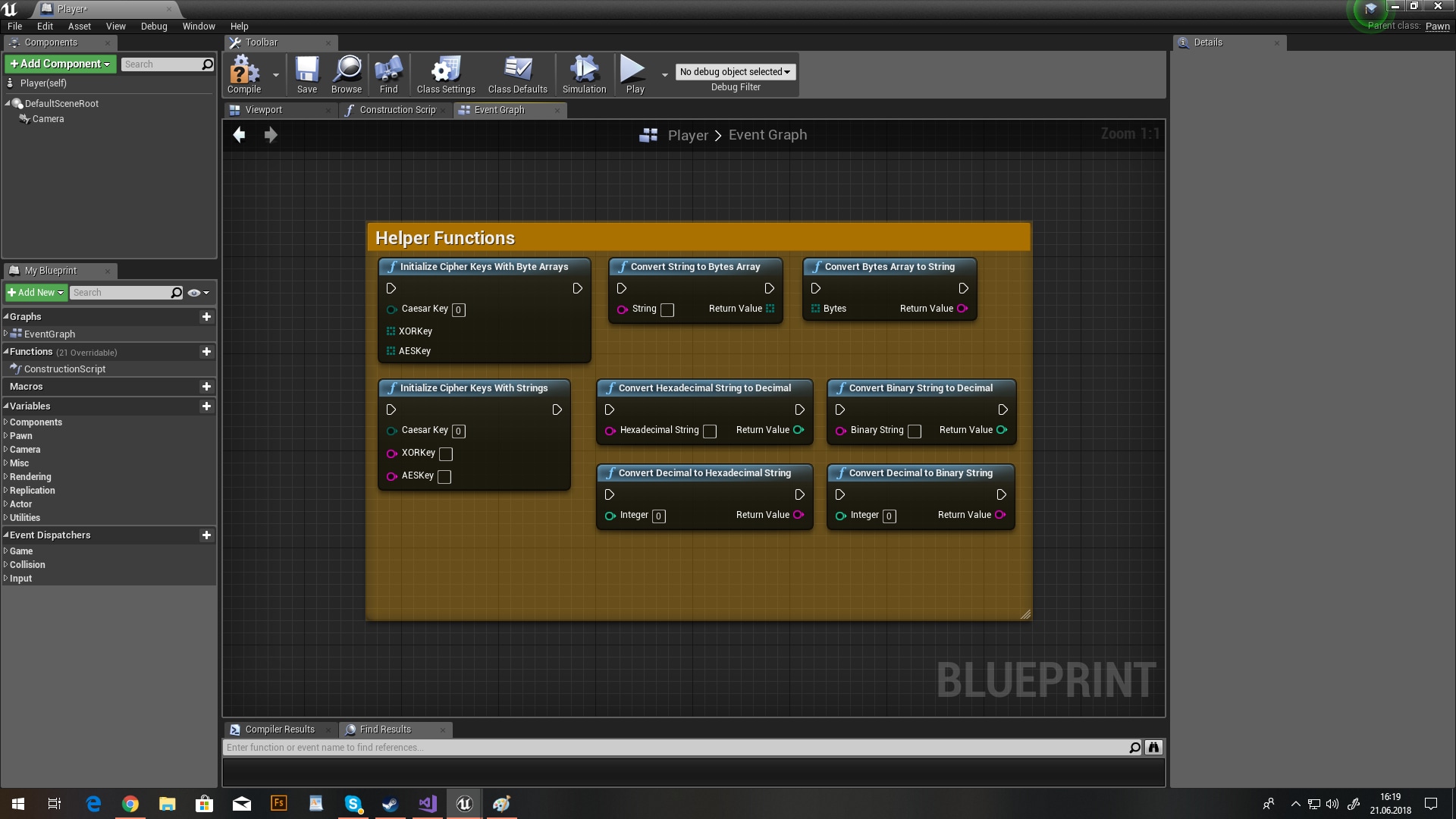1456x819 pixels.
Task: Collapse the Event Dispatchers section
Action: (6, 535)
